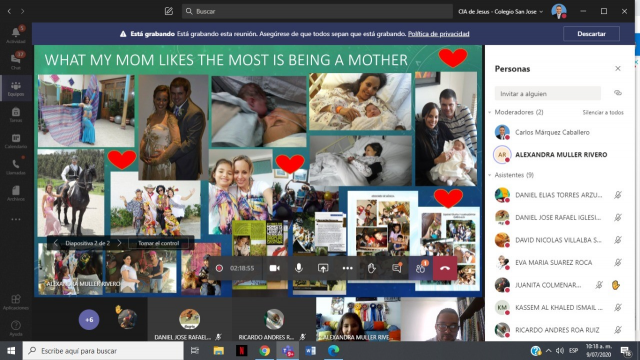Open Chat from the left sidebar
Screen dimensions: 640x360
pyautogui.click(x=16, y=61)
